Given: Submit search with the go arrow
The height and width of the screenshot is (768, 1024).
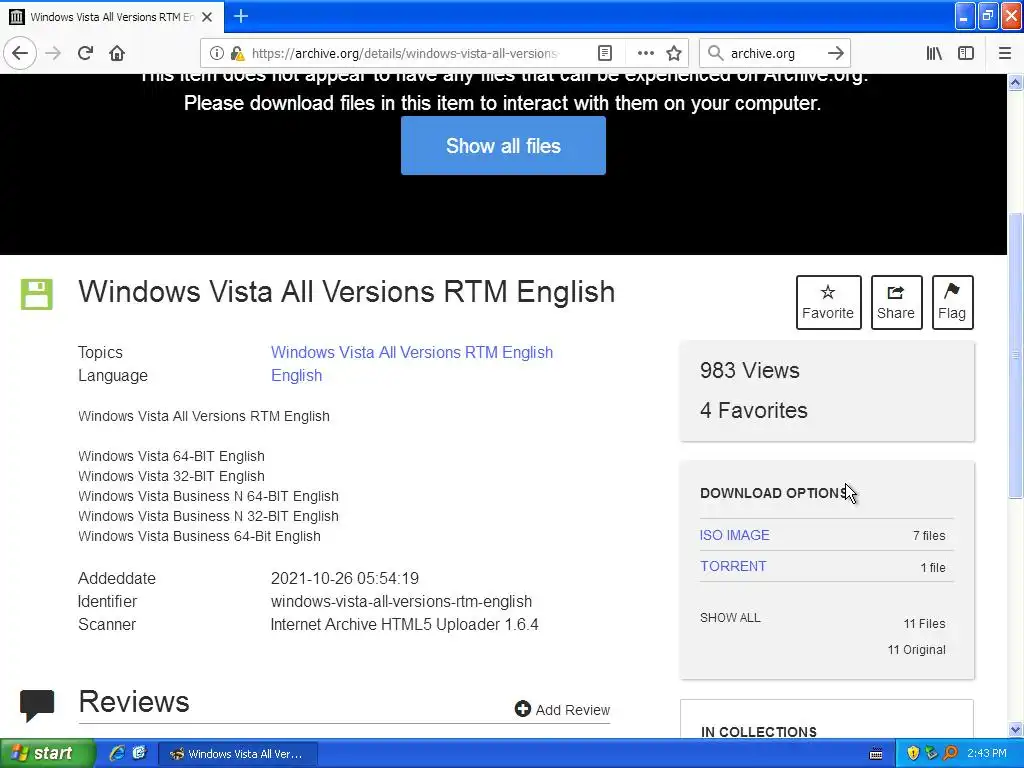Looking at the screenshot, I should pos(836,53).
